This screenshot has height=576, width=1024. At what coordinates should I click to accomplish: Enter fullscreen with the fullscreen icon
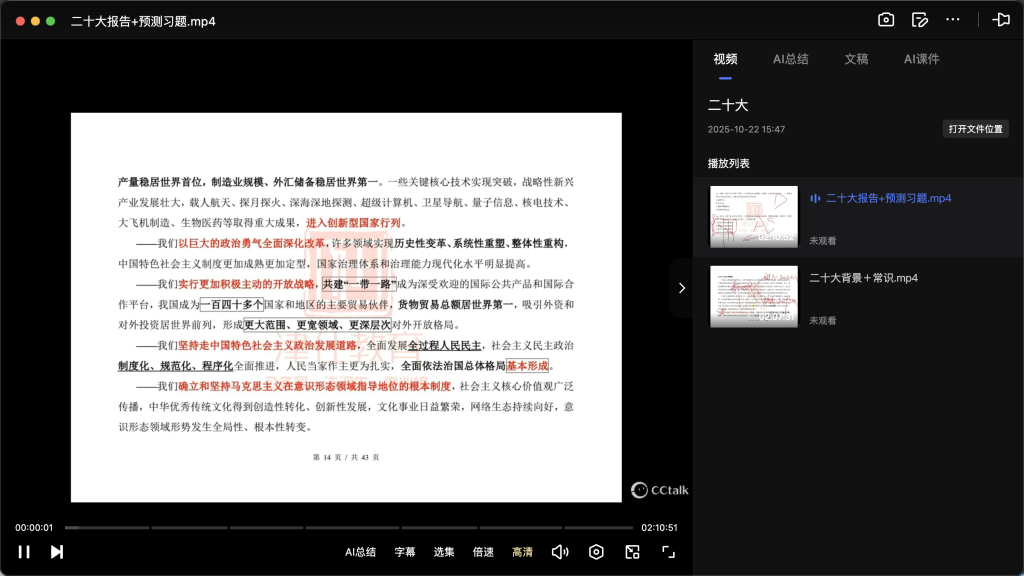668,551
